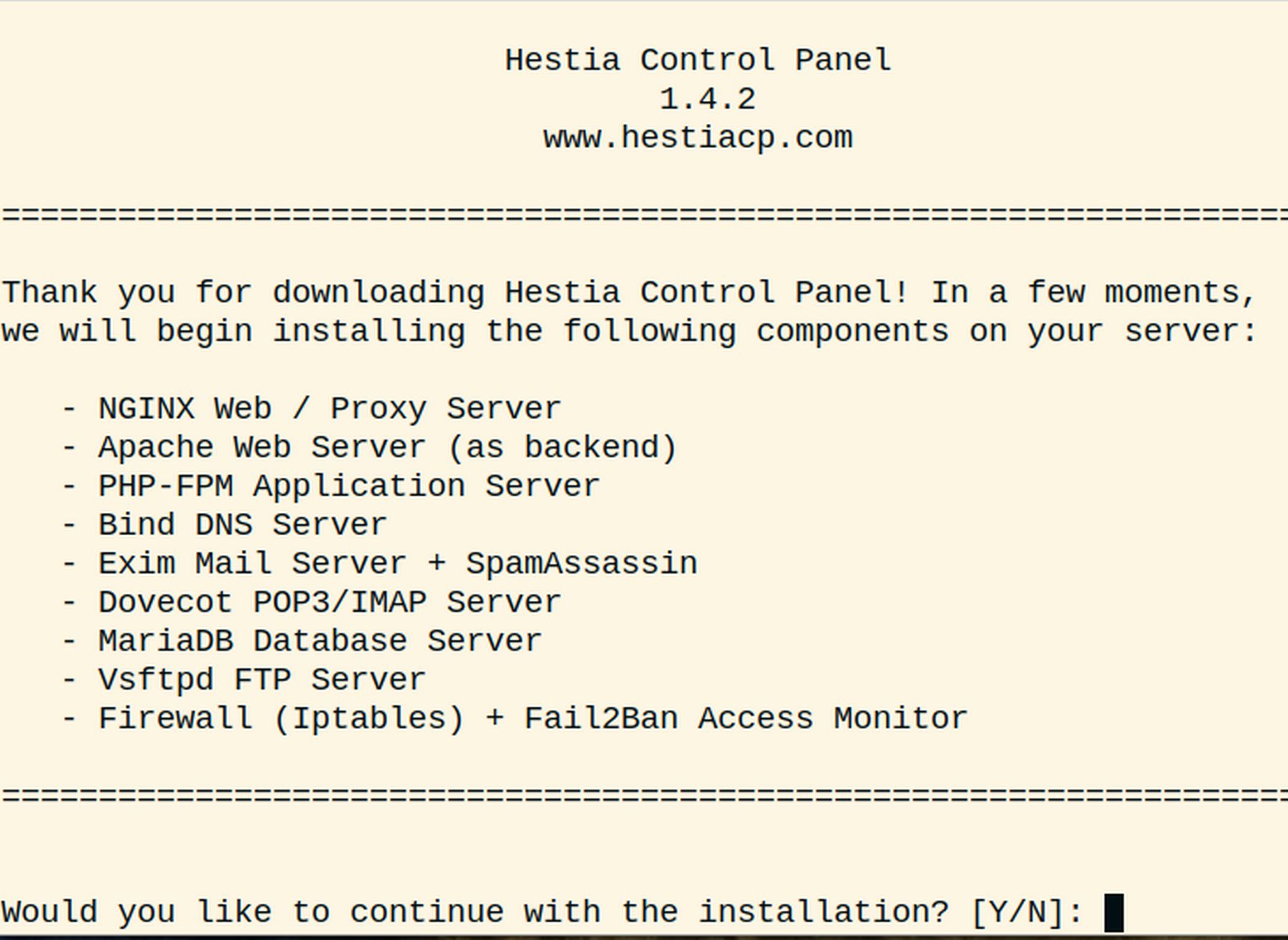Screen dimensions: 1288x940
Task: Click the Firewall (Iptables) + Fail2Ban line
Action: coord(514,718)
